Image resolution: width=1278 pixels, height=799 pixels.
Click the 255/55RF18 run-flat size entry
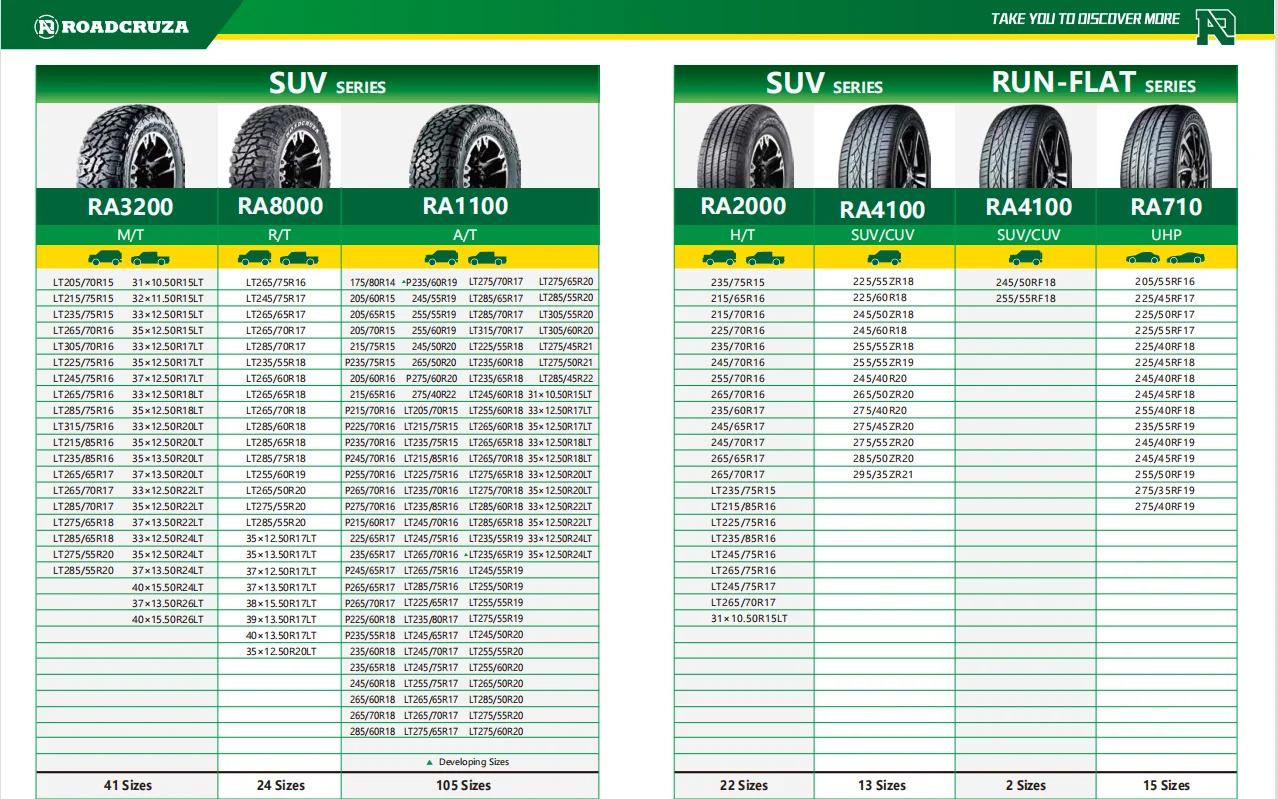pos(1025,298)
